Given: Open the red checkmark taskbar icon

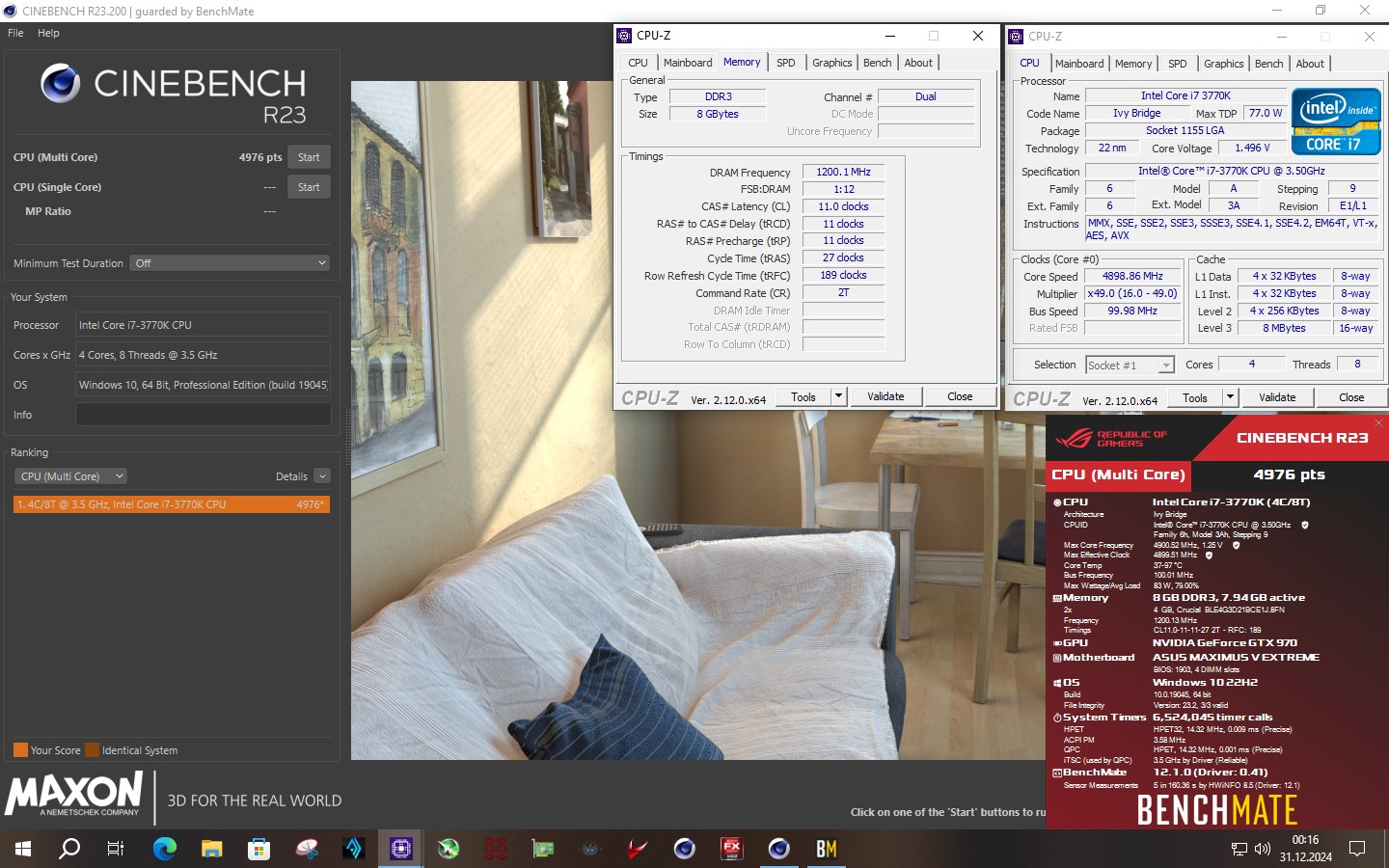Looking at the screenshot, I should coord(638,849).
